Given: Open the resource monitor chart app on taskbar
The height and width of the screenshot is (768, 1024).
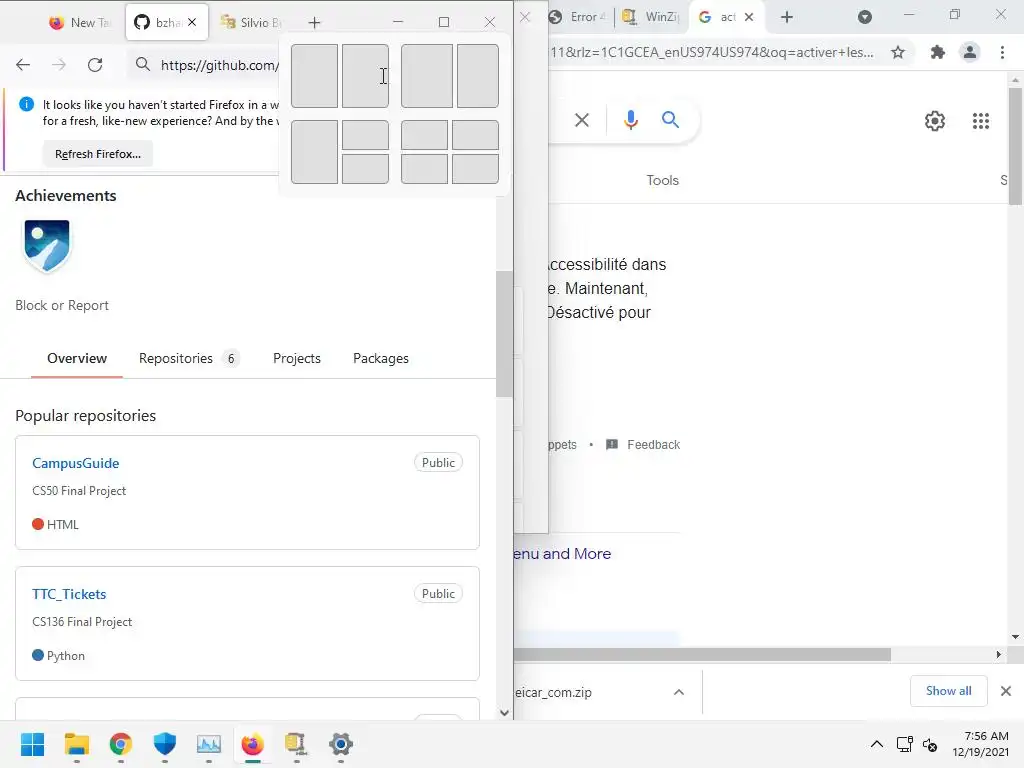Looking at the screenshot, I should tap(209, 744).
